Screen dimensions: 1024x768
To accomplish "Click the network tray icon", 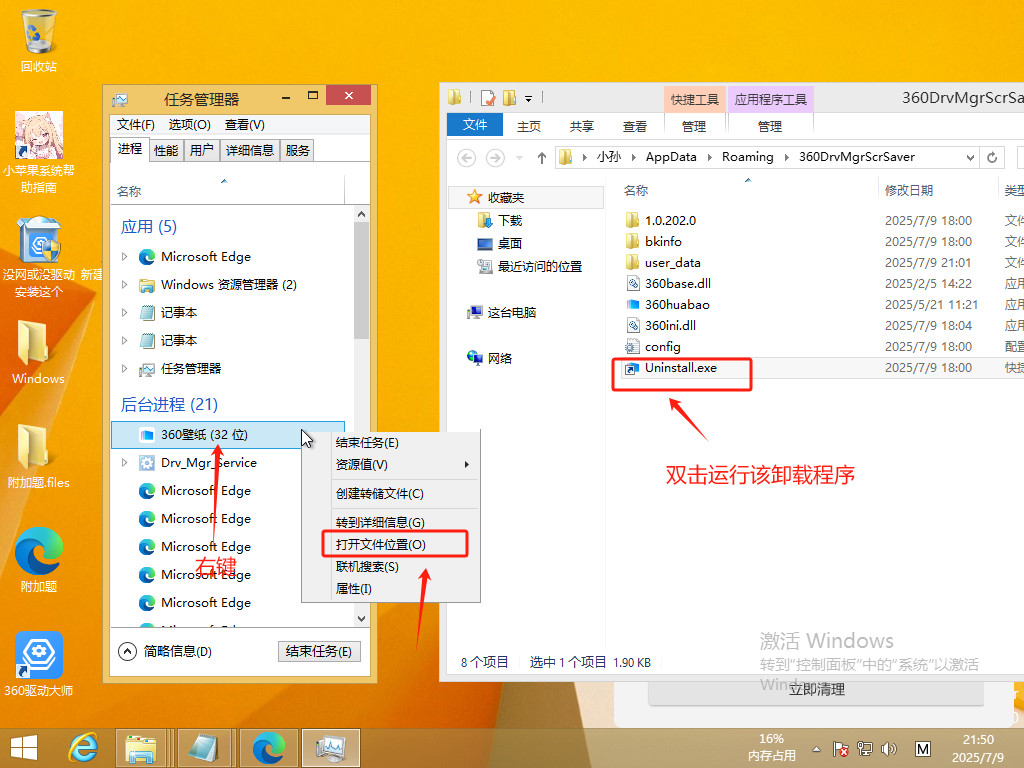I will 865,749.
